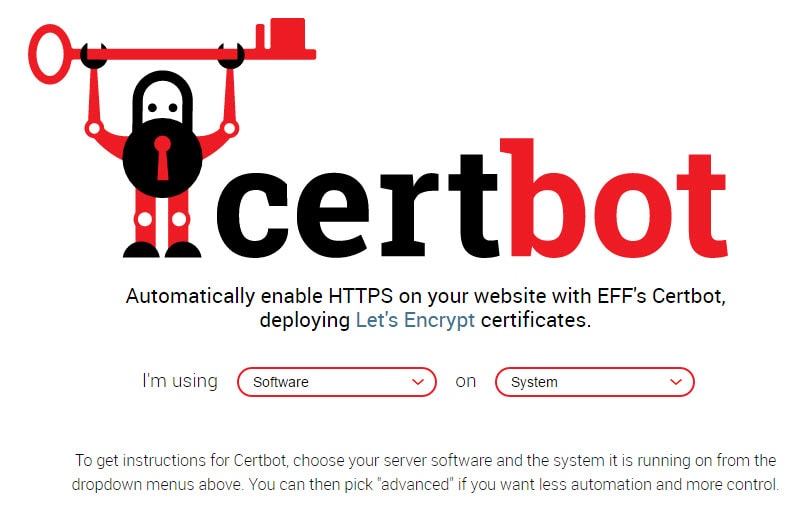Open the System dropdown menu

tap(595, 382)
